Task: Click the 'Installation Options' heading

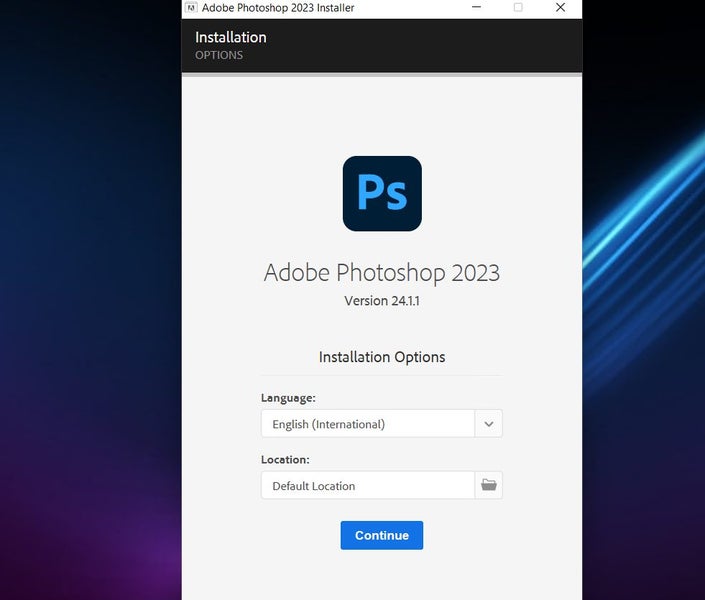Action: click(382, 357)
